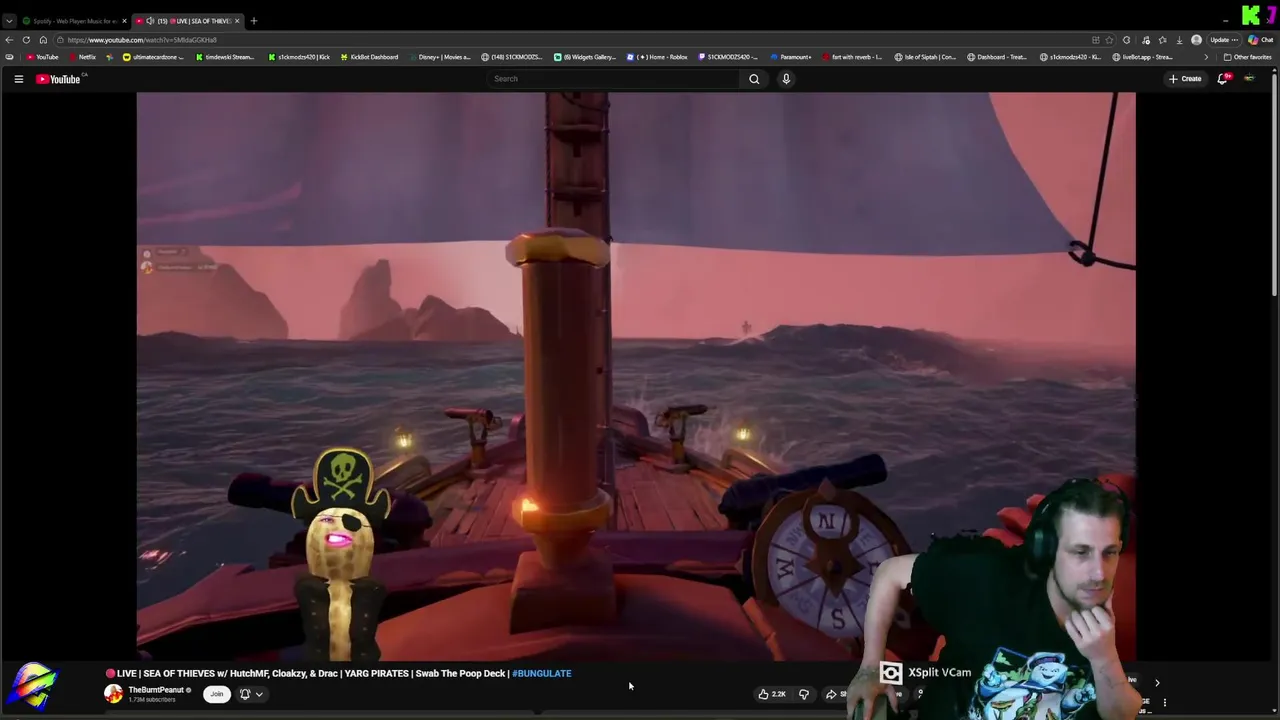Click the Join channel button
The width and height of the screenshot is (1280, 720).
[216, 694]
